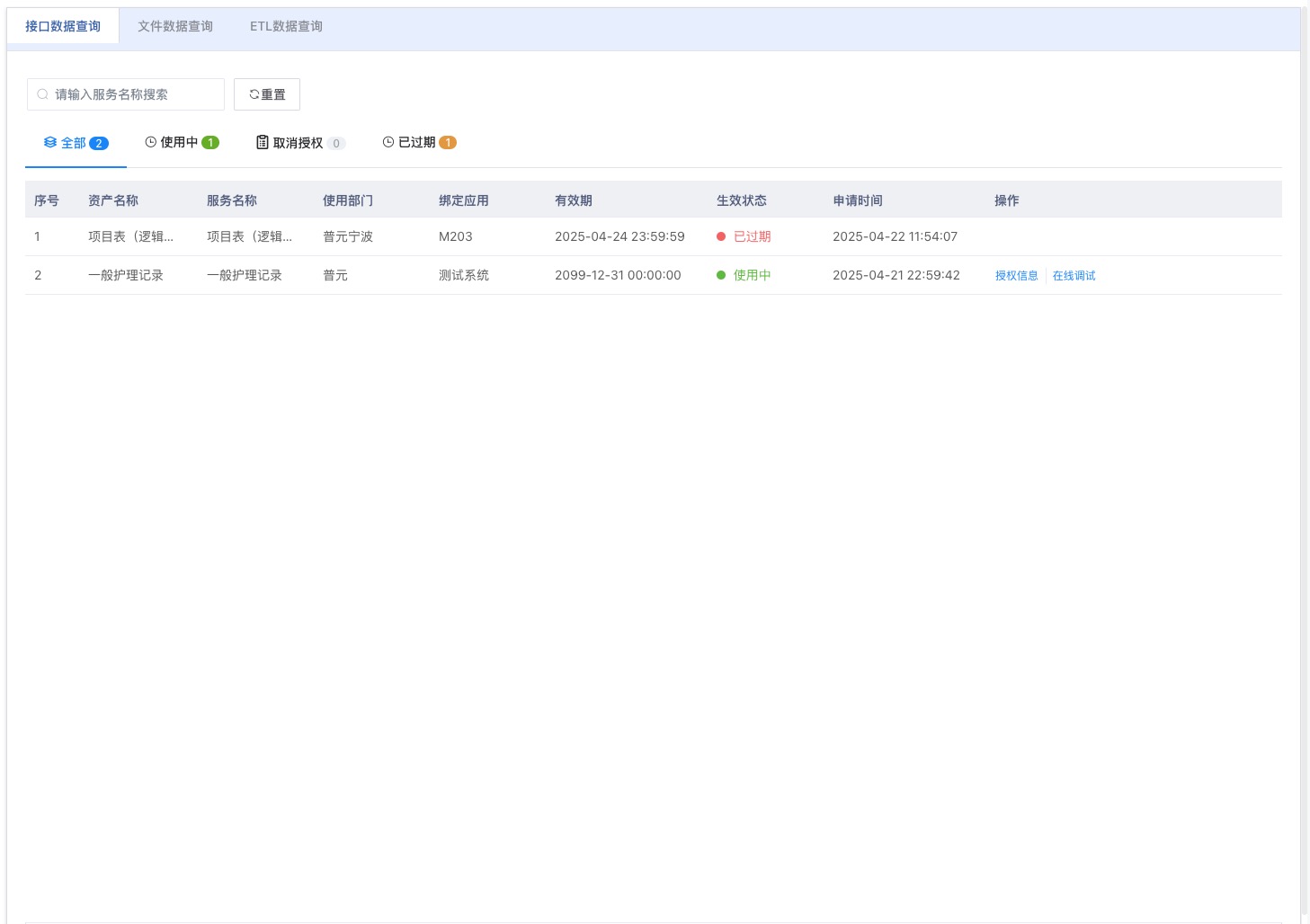The image size is (1310, 924).
Task: Click the clock icon beside 使用中
Action: pos(151,142)
